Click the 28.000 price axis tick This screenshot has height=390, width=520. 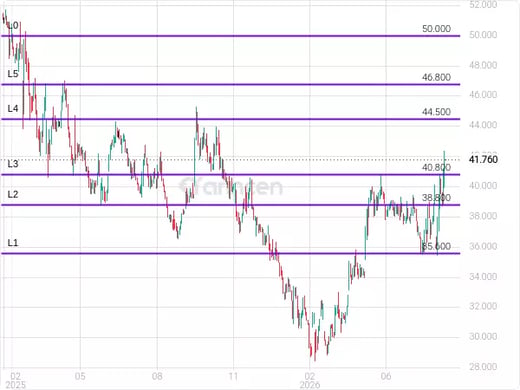483,367
